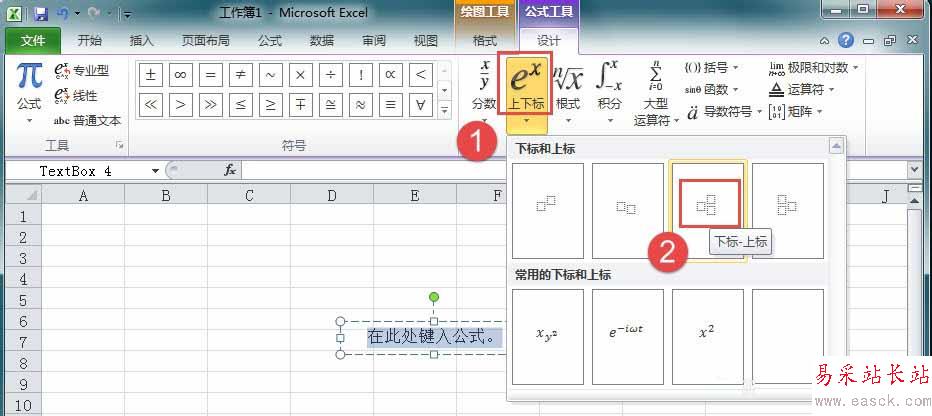
Task: Insert the common x sub y squared script
Action: coord(547,336)
